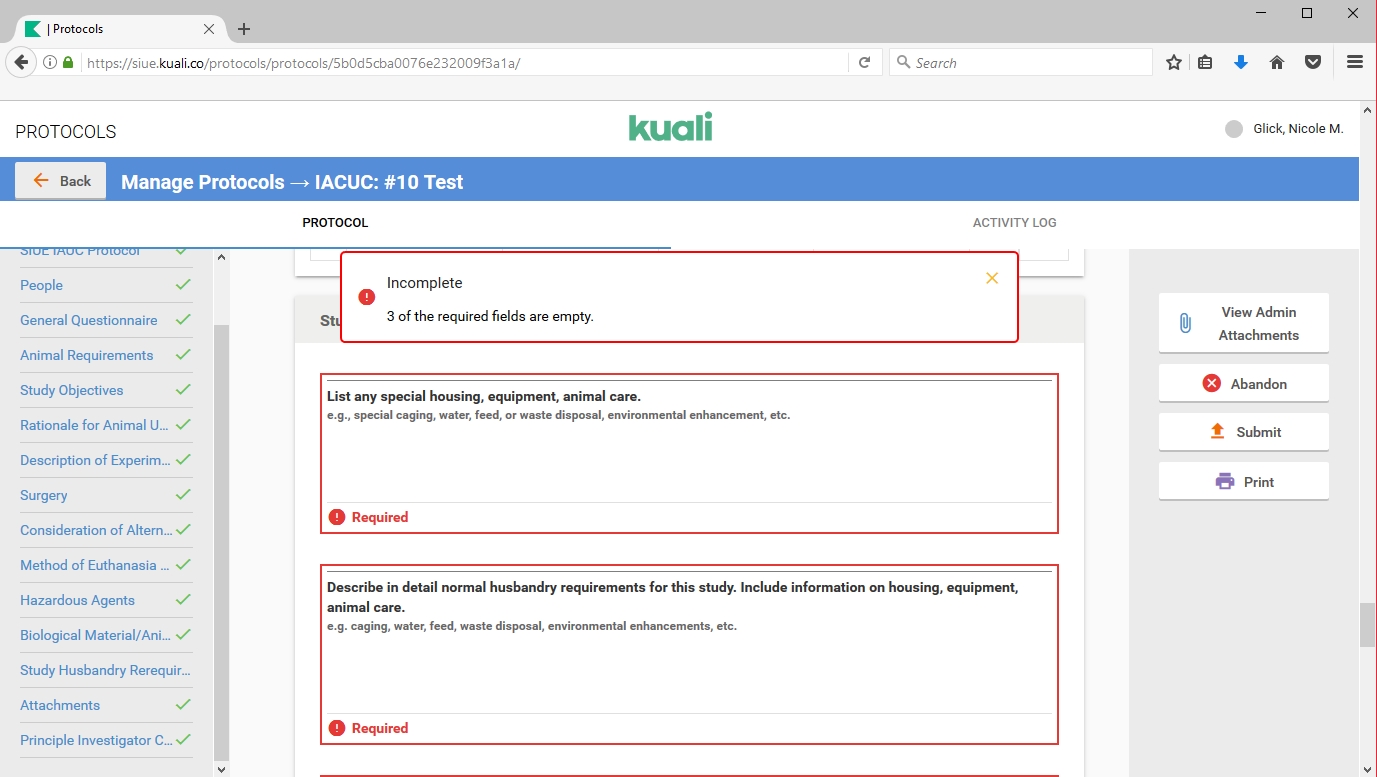Select the Protocol tab
Viewport: 1377px width, 777px height.
point(335,223)
